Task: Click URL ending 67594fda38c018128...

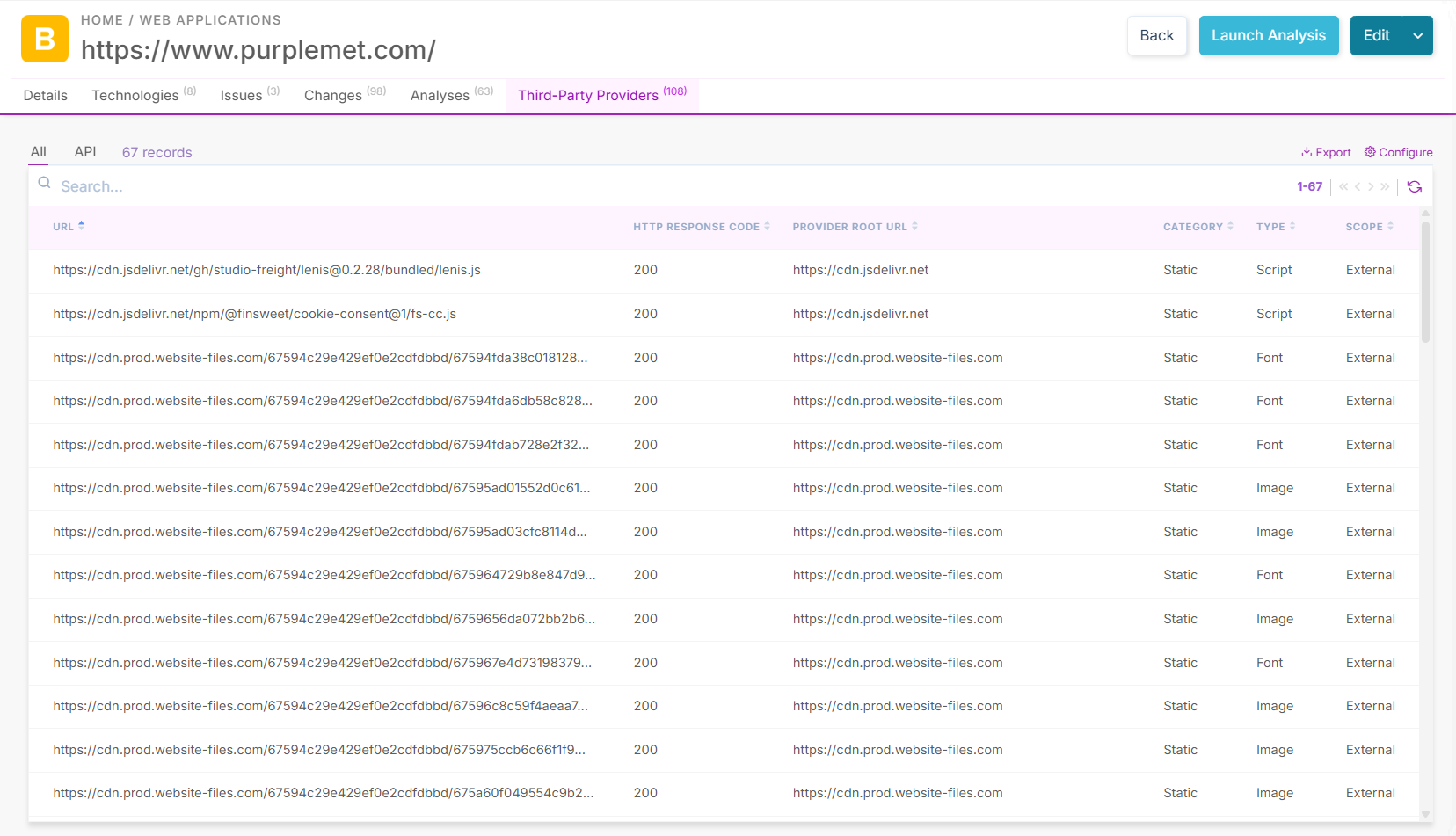Action: (x=320, y=358)
